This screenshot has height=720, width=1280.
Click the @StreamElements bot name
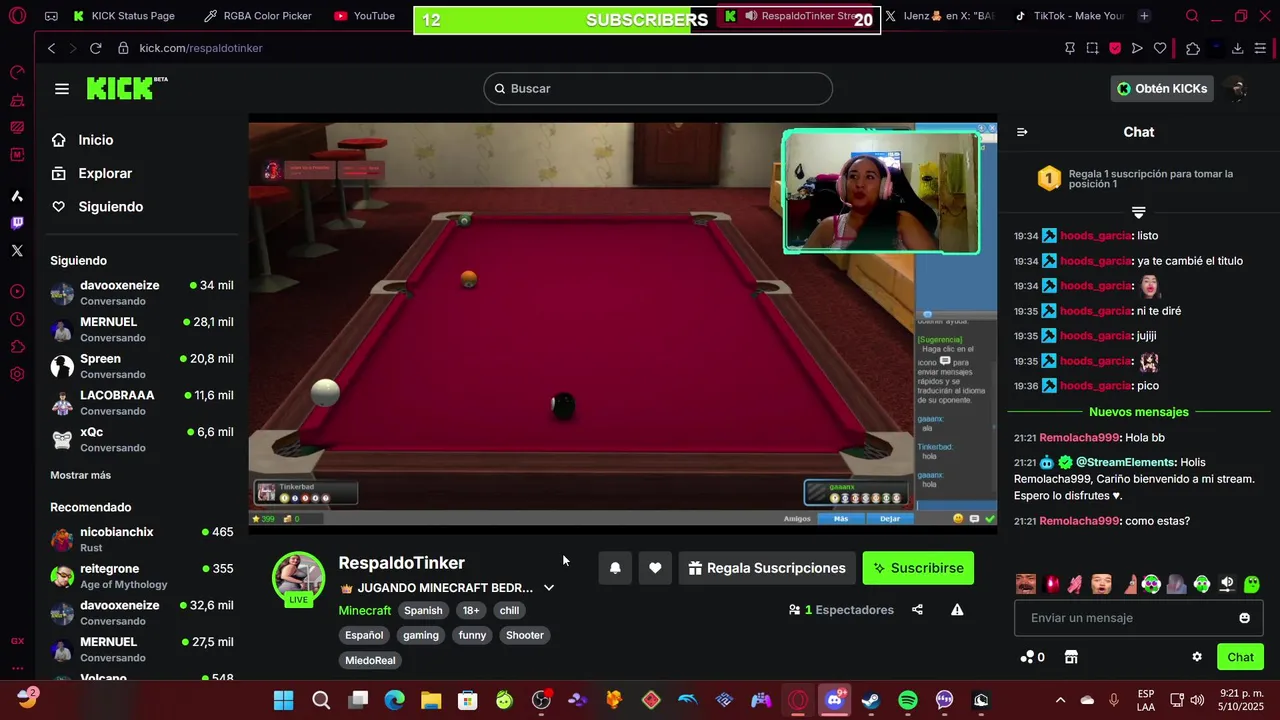coord(1125,462)
